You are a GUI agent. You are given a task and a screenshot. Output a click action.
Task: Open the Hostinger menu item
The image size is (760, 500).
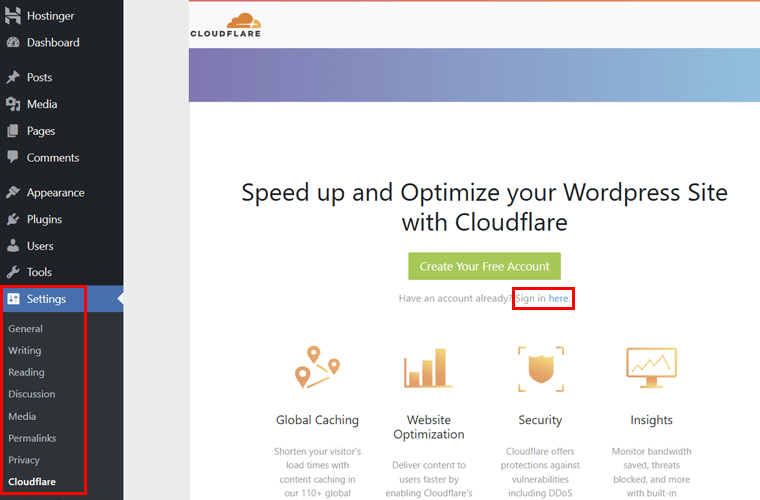[x=62, y=16]
